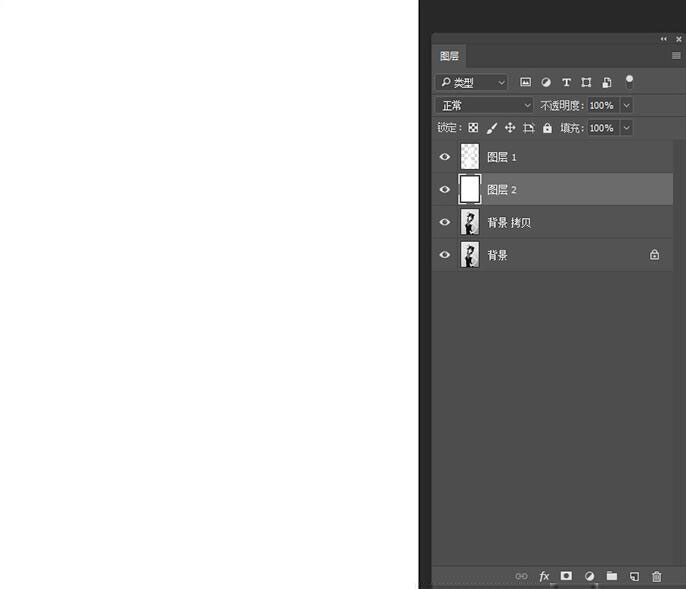Screen dimensions: 686x589
Task: Hide the 图层 1 layer
Action: tap(444, 157)
